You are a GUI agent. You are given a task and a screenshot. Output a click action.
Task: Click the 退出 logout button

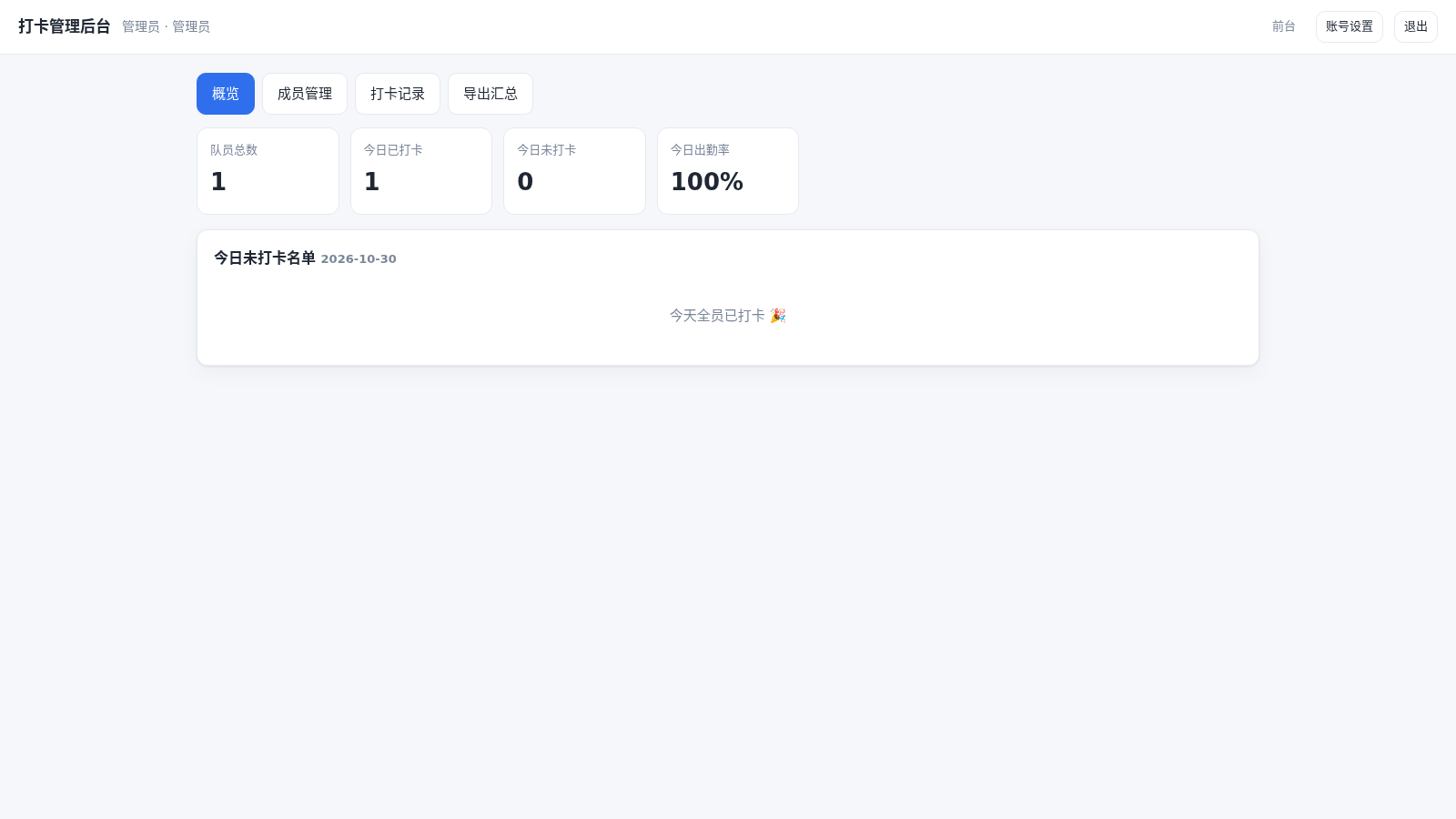pyautogui.click(x=1416, y=26)
